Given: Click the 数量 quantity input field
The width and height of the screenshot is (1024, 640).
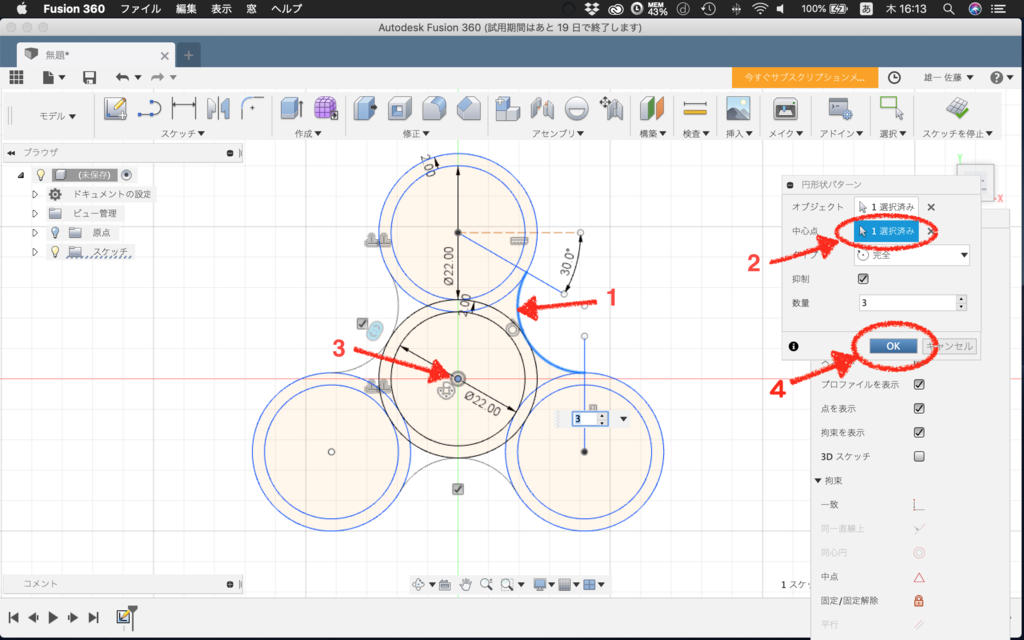Looking at the screenshot, I should 907,303.
